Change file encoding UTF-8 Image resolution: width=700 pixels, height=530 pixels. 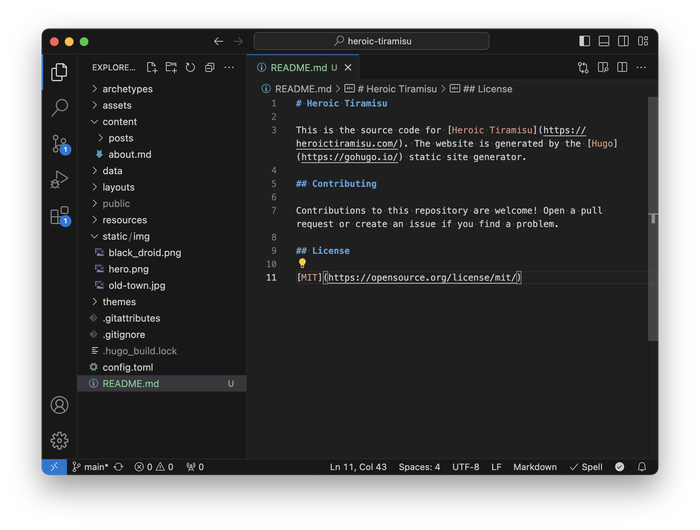pos(466,467)
